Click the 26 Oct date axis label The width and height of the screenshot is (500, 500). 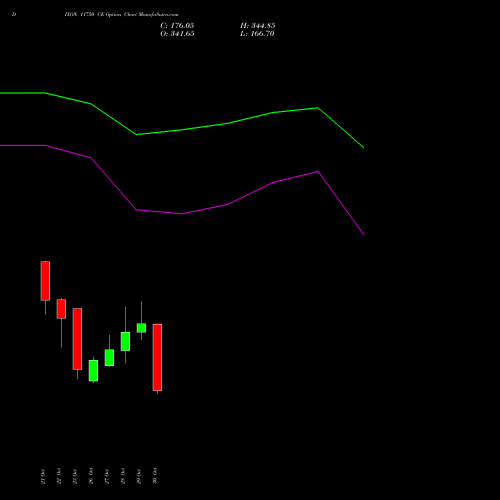(x=91, y=476)
